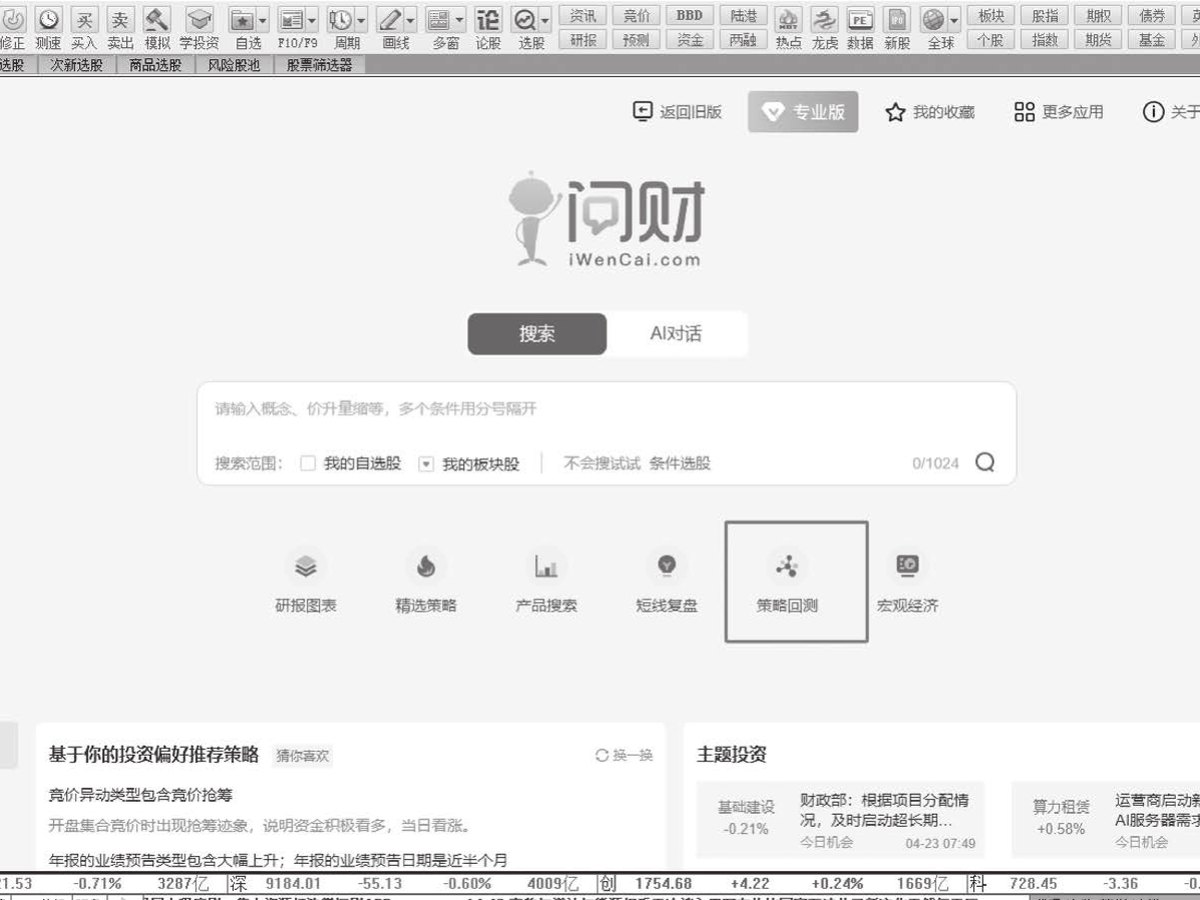1200x900 pixels.
Task: Click the 条件选股 link
Action: point(680,463)
